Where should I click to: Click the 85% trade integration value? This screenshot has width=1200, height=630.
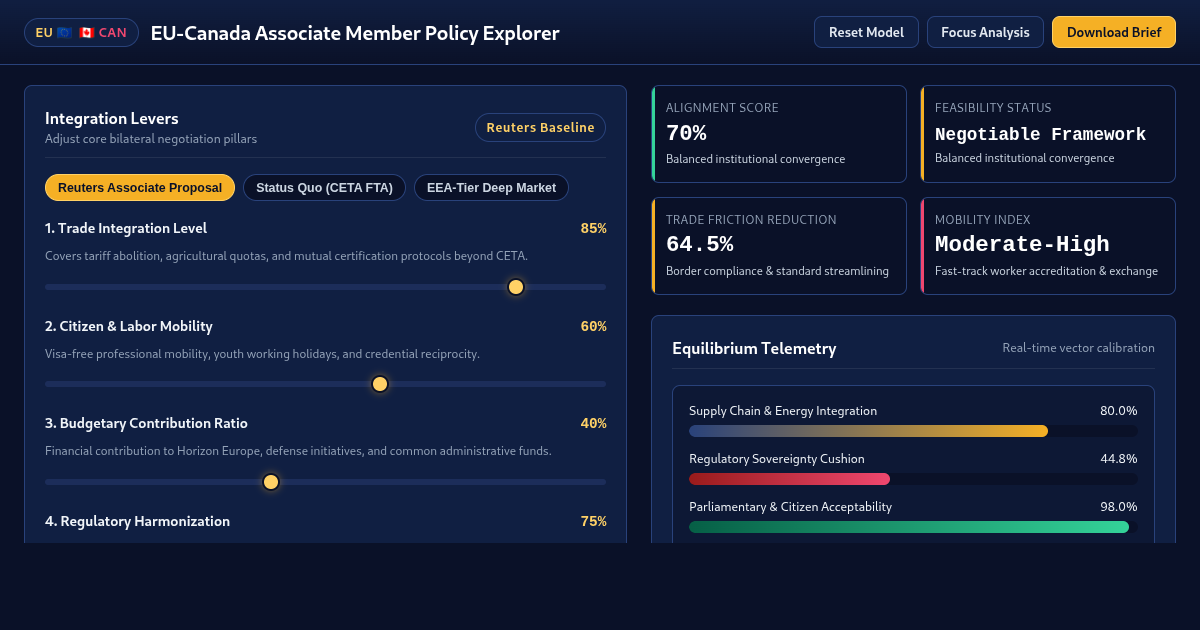pyautogui.click(x=593, y=228)
